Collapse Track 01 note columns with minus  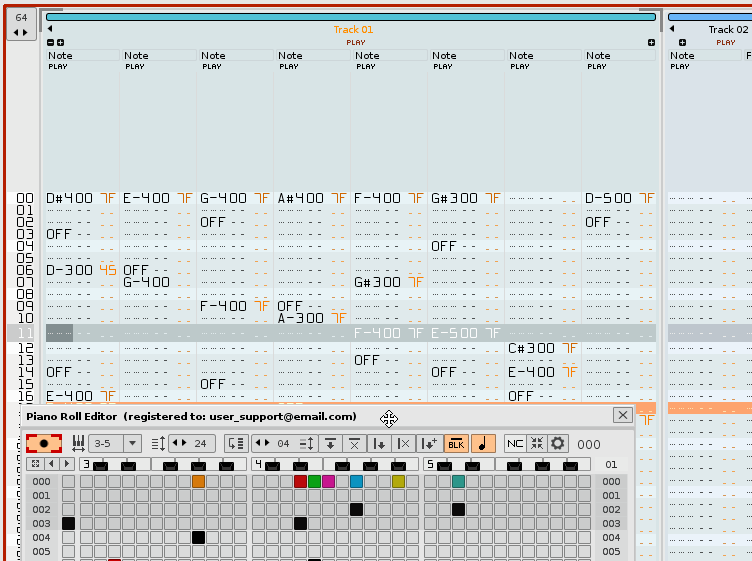pyautogui.click(x=51, y=42)
